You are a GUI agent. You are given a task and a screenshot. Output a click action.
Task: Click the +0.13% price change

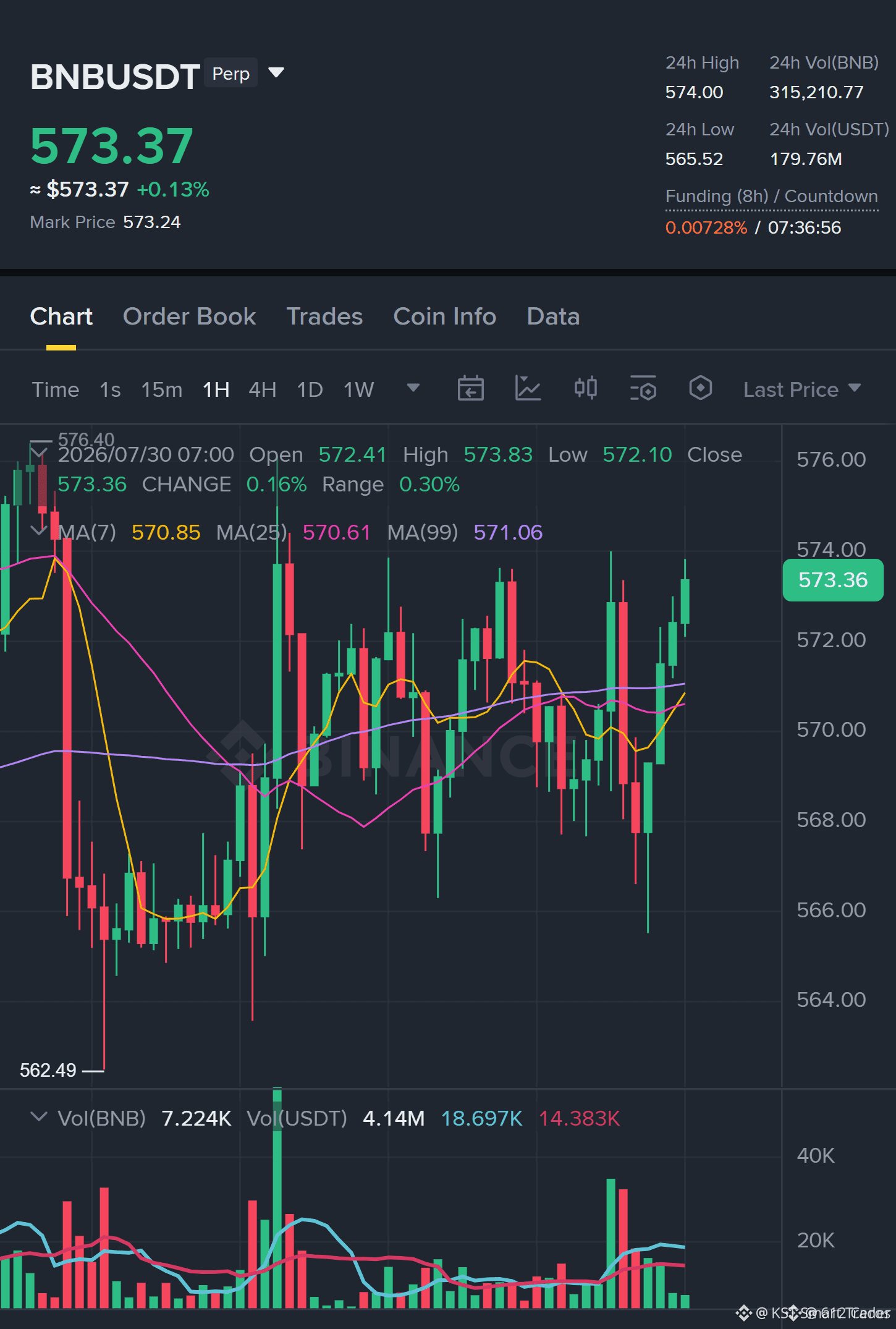pos(173,189)
